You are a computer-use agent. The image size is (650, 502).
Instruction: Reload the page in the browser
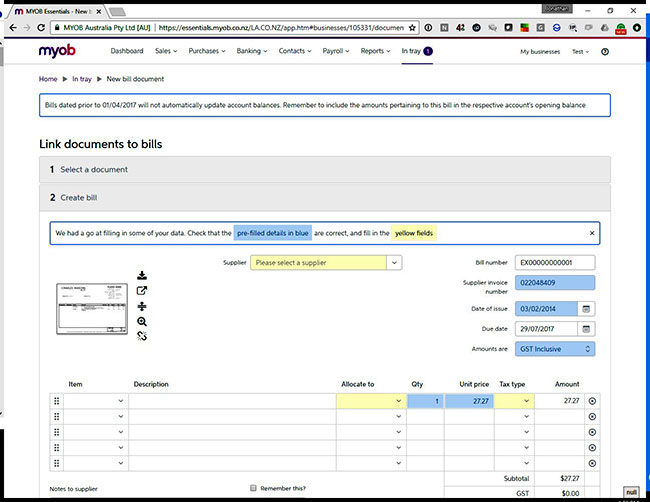[41, 28]
